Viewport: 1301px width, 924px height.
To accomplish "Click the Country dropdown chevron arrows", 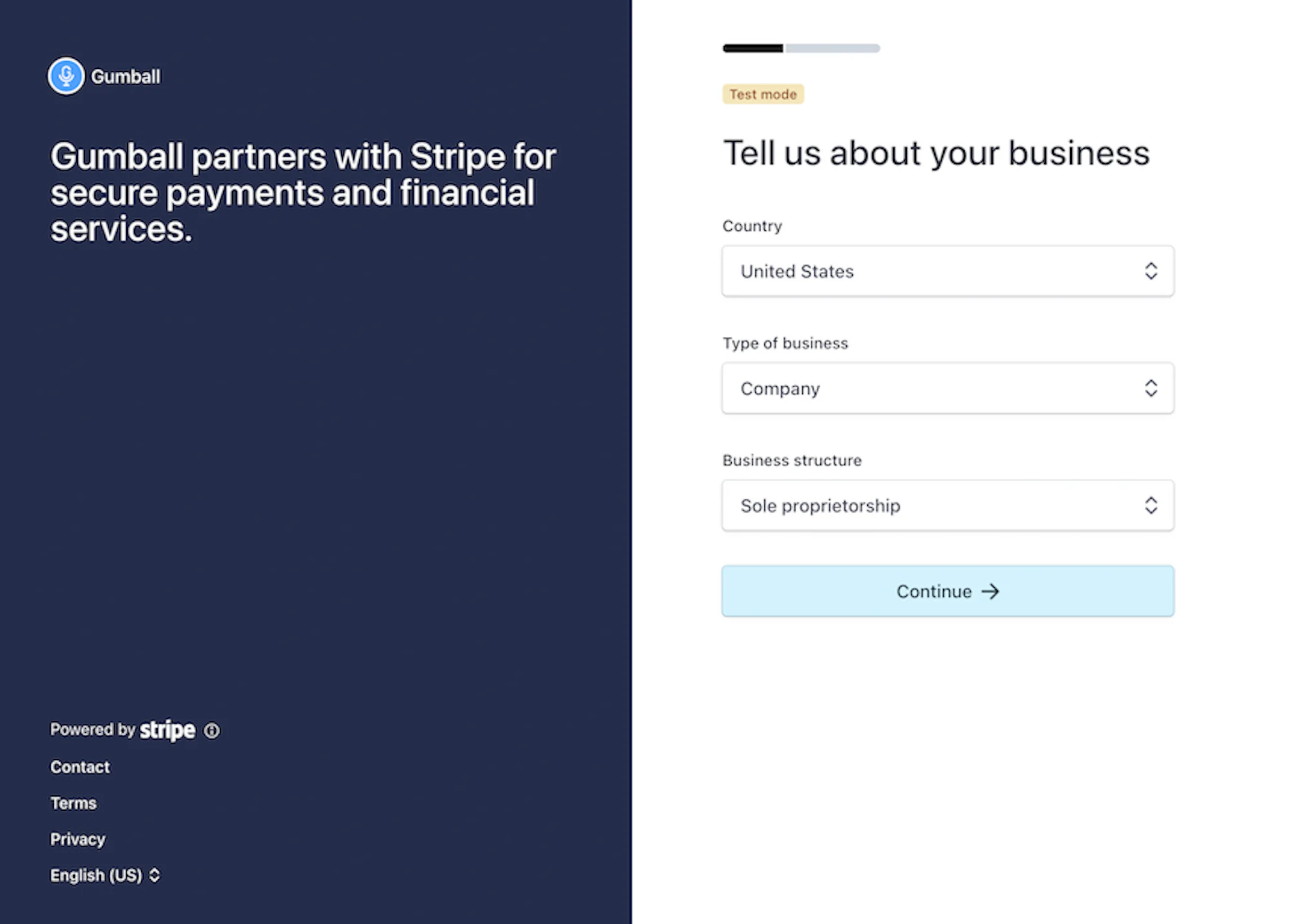I will [1151, 271].
